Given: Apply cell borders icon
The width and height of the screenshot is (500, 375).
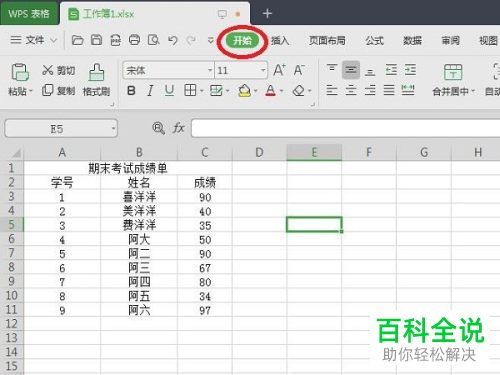Looking at the screenshot, I should [x=190, y=90].
